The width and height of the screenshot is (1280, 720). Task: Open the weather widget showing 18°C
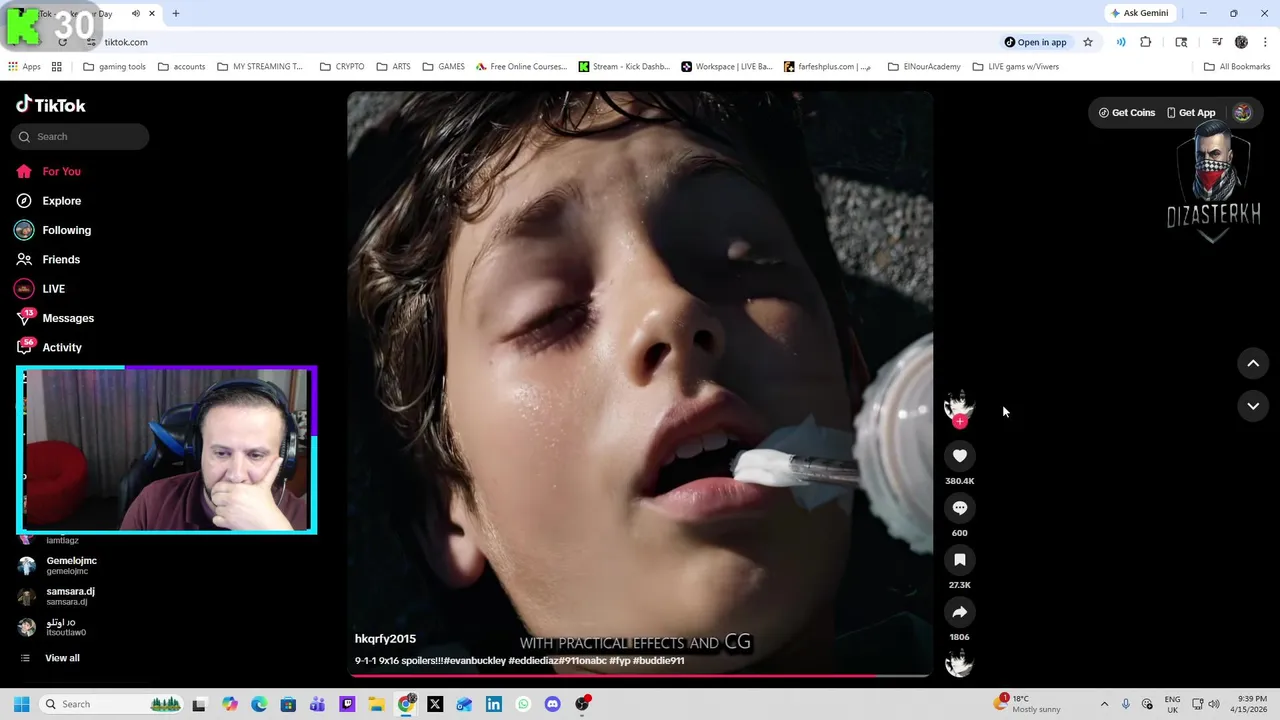point(1028,704)
